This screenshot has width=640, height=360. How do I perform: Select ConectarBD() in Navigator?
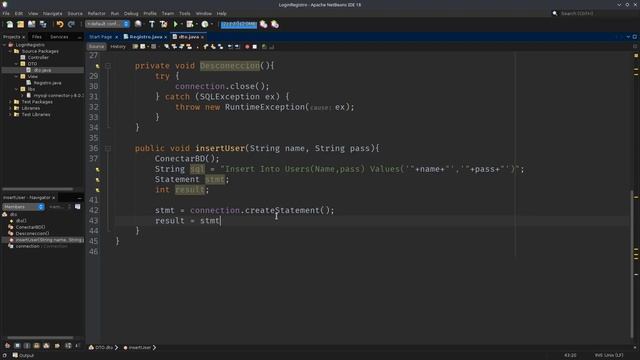[x=30, y=227]
